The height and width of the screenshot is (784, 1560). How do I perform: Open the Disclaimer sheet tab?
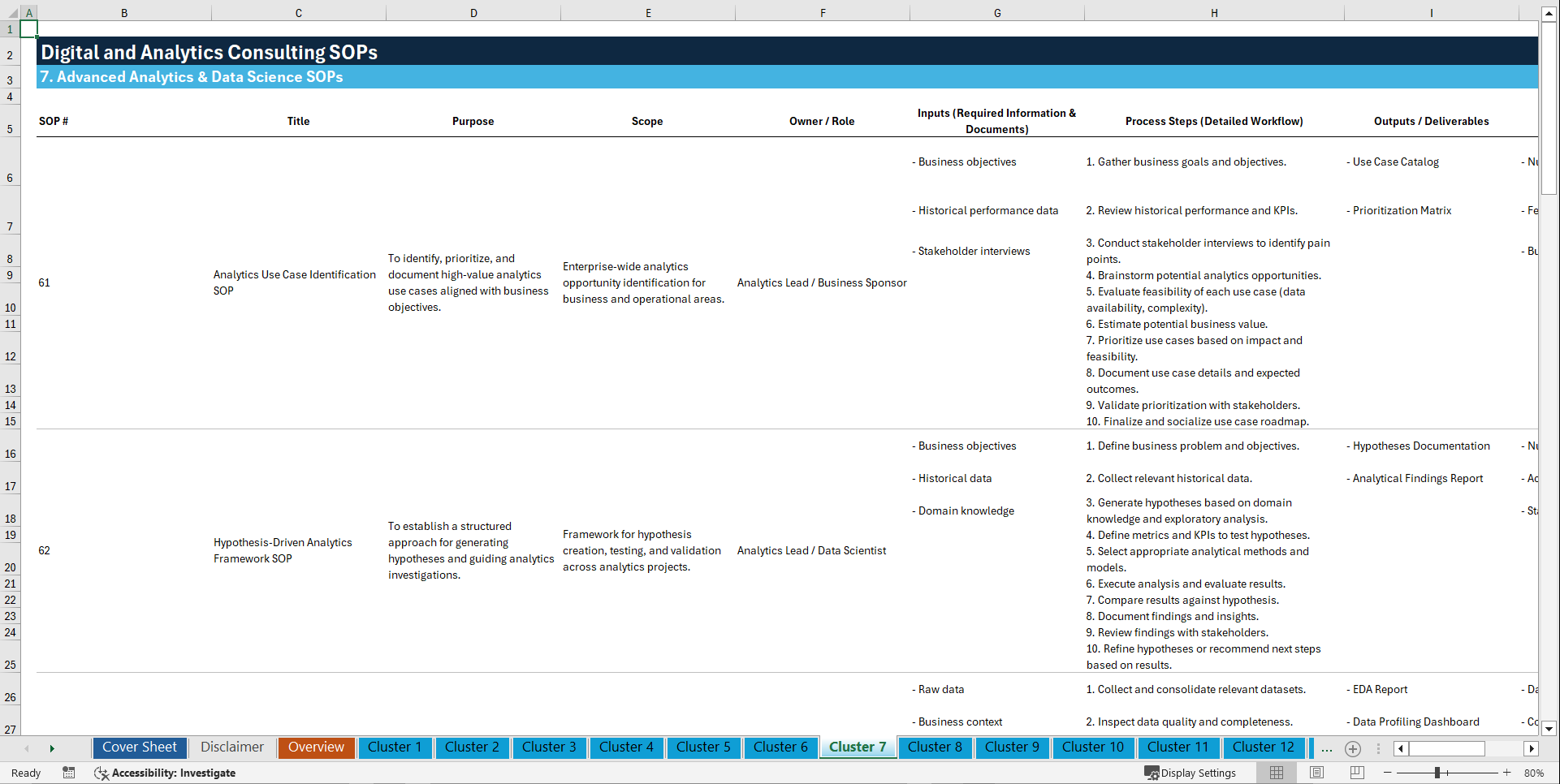click(x=231, y=747)
